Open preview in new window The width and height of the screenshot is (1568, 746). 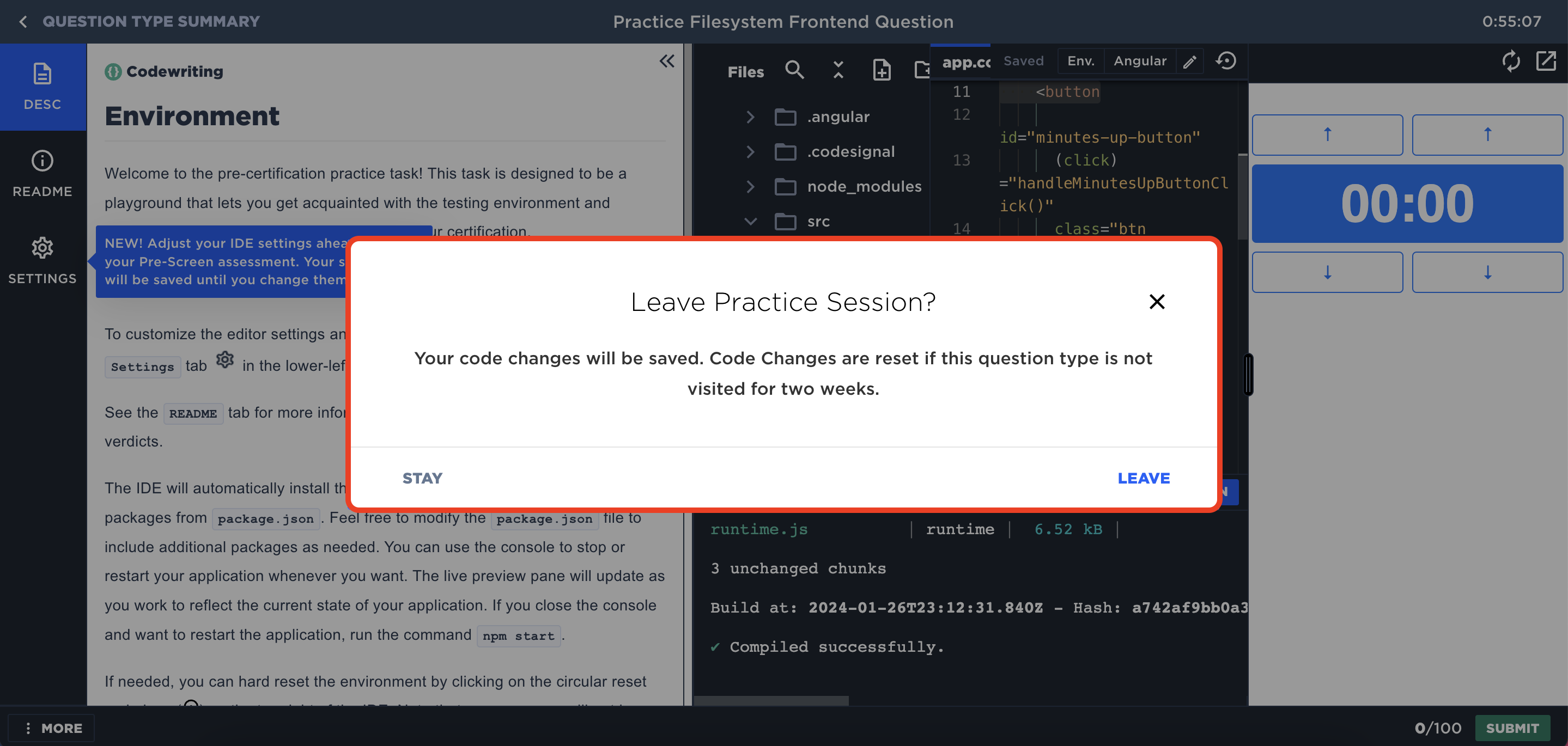1546,61
